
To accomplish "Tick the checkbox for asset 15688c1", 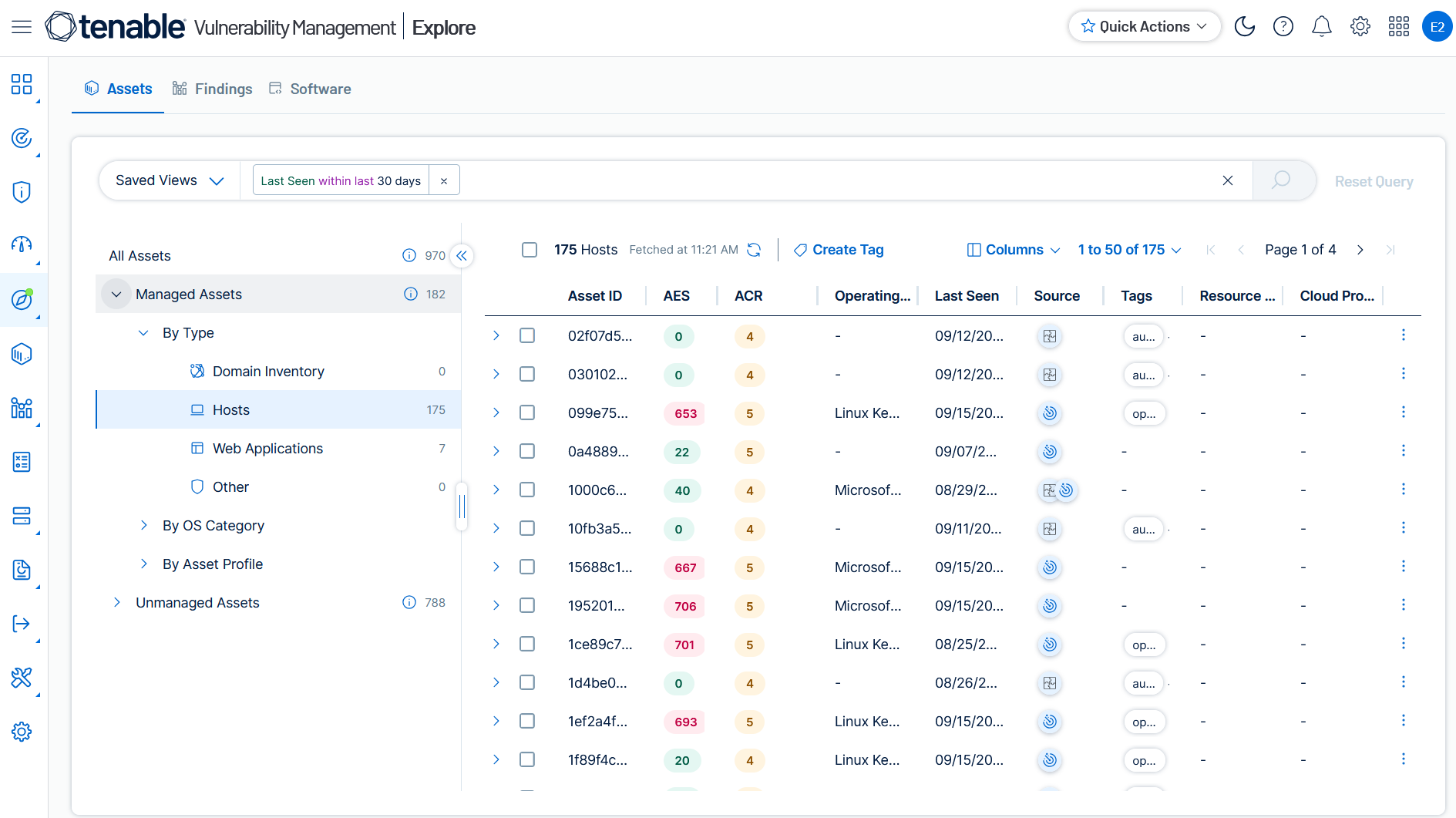I will point(527,567).
